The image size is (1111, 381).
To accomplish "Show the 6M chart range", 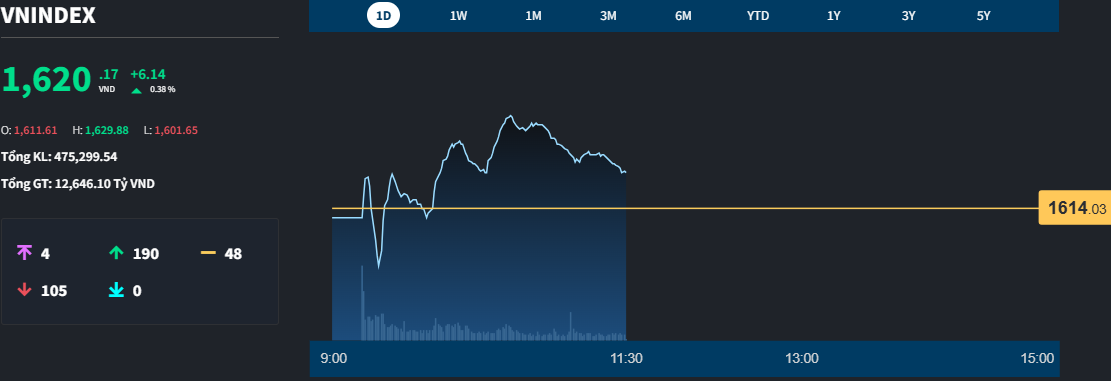I will click(x=683, y=16).
